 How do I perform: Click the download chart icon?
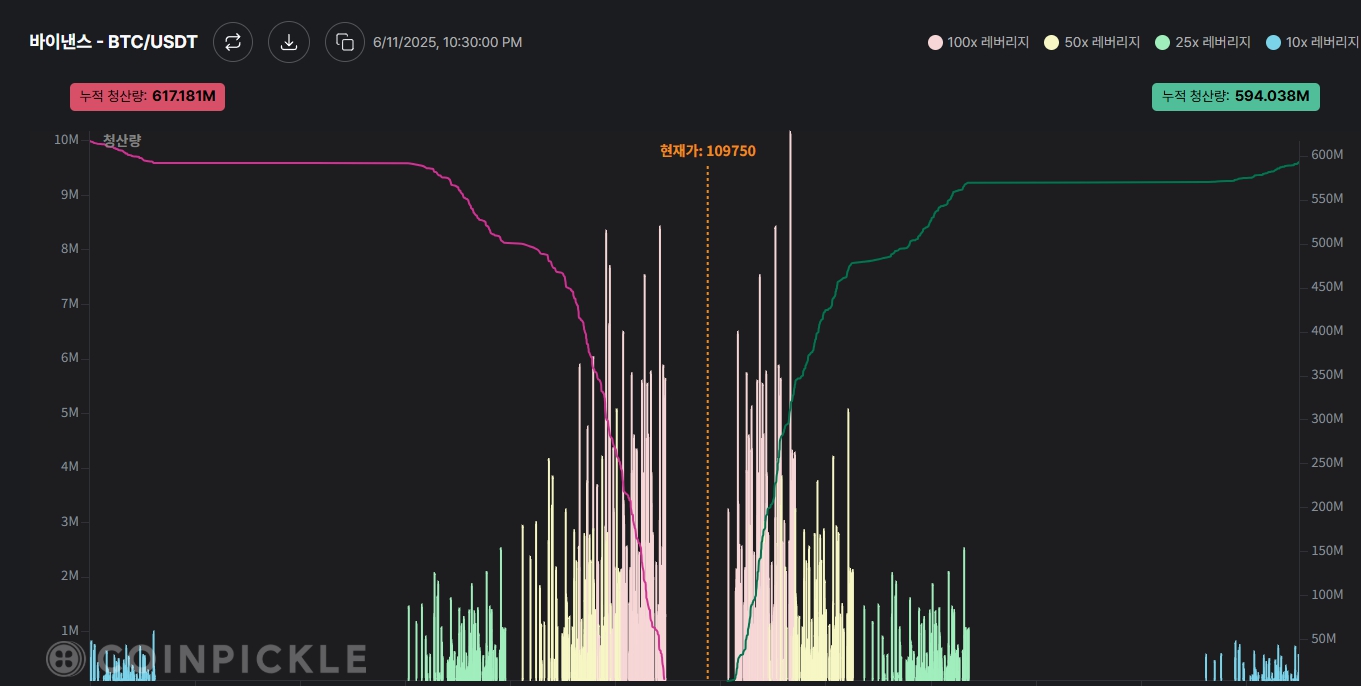coord(289,42)
